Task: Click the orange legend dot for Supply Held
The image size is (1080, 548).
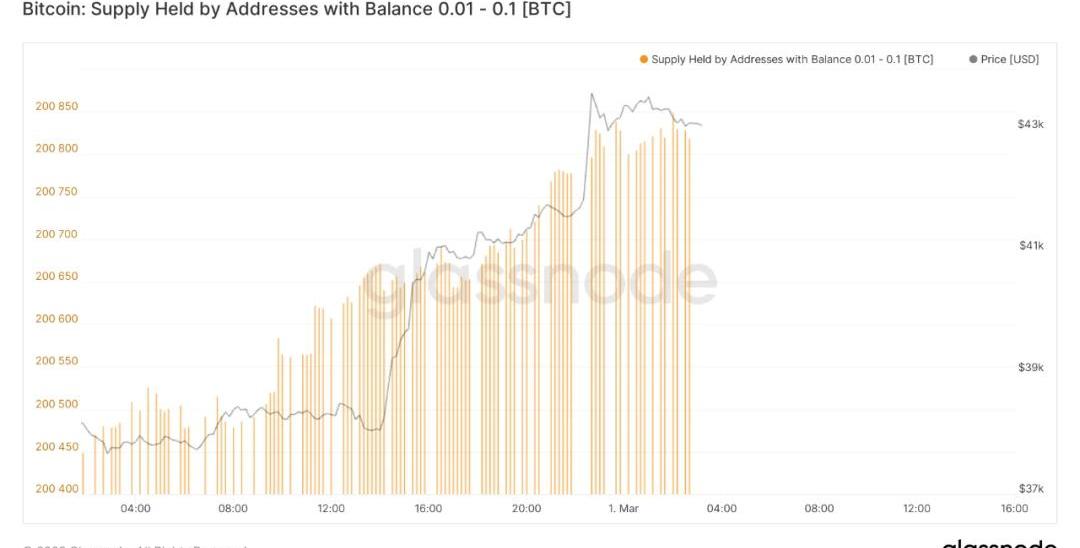Action: point(644,60)
